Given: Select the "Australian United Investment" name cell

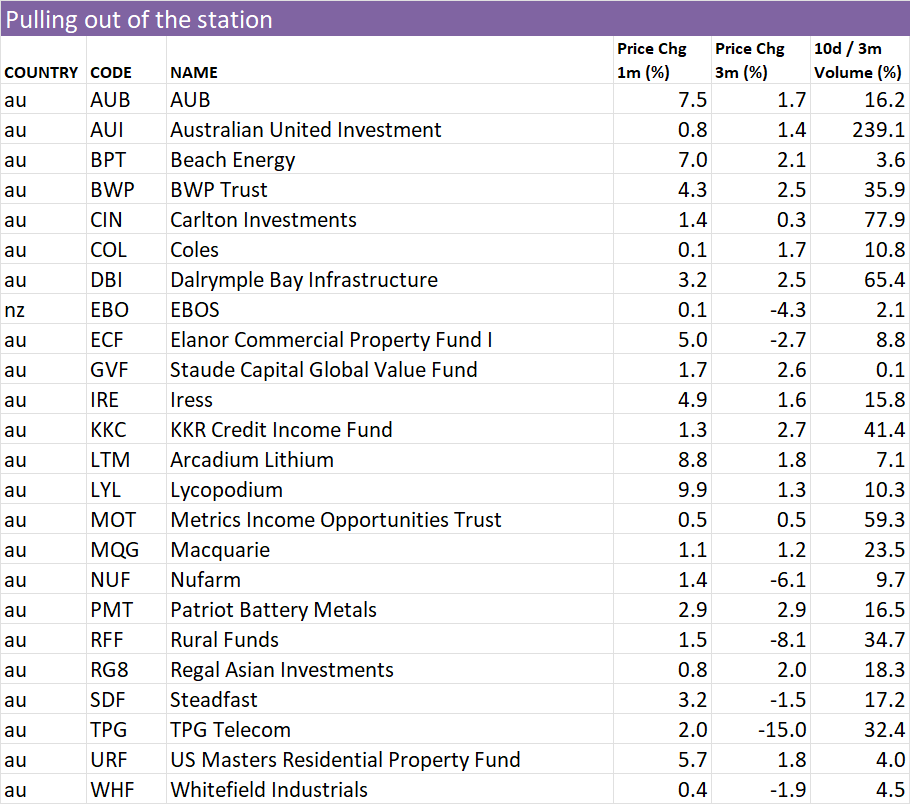Looking at the screenshot, I should (306, 129).
